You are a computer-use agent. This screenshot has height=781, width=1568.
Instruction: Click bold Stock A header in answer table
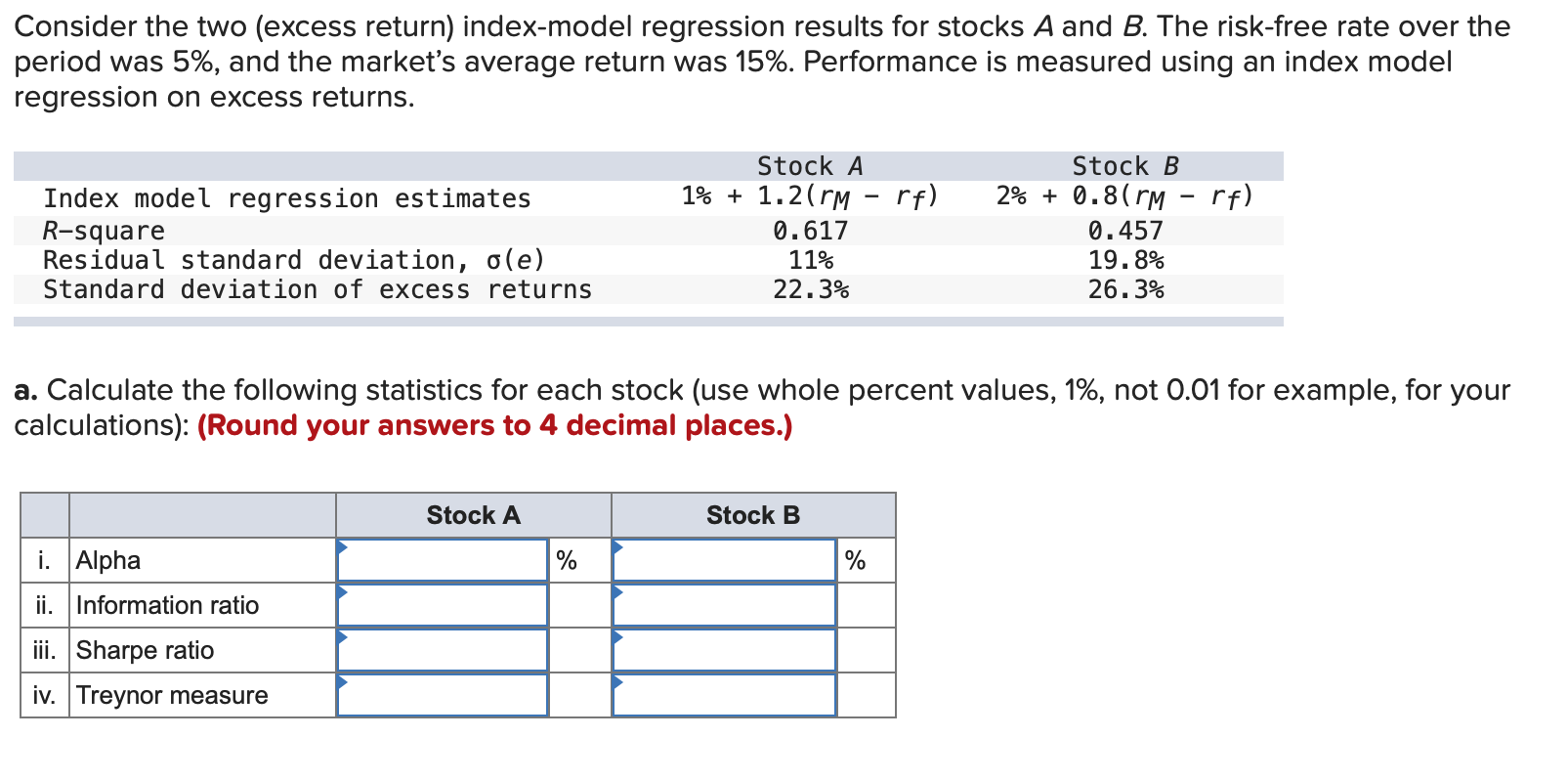473,515
